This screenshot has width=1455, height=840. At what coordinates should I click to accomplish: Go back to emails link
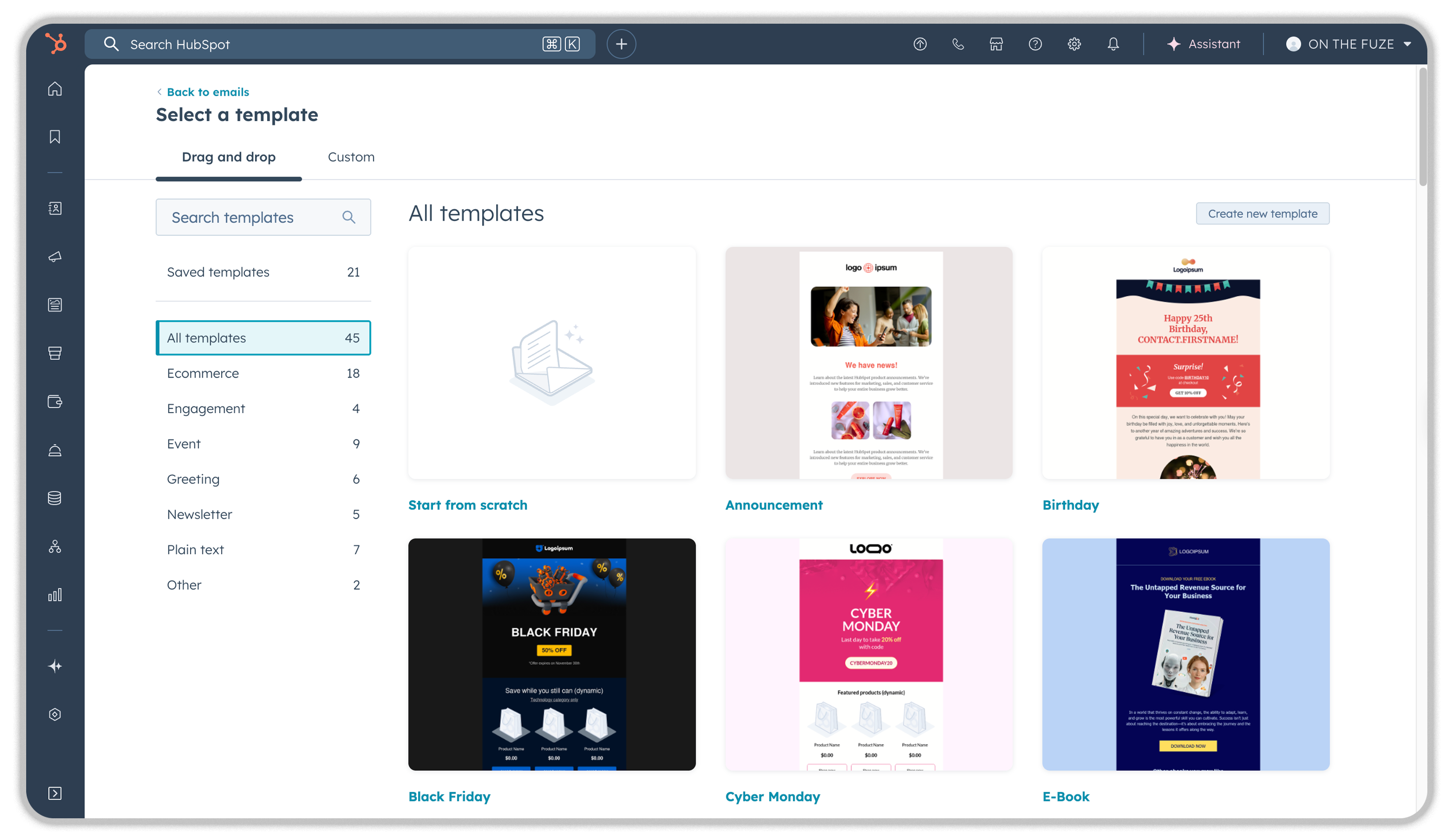pyautogui.click(x=207, y=92)
